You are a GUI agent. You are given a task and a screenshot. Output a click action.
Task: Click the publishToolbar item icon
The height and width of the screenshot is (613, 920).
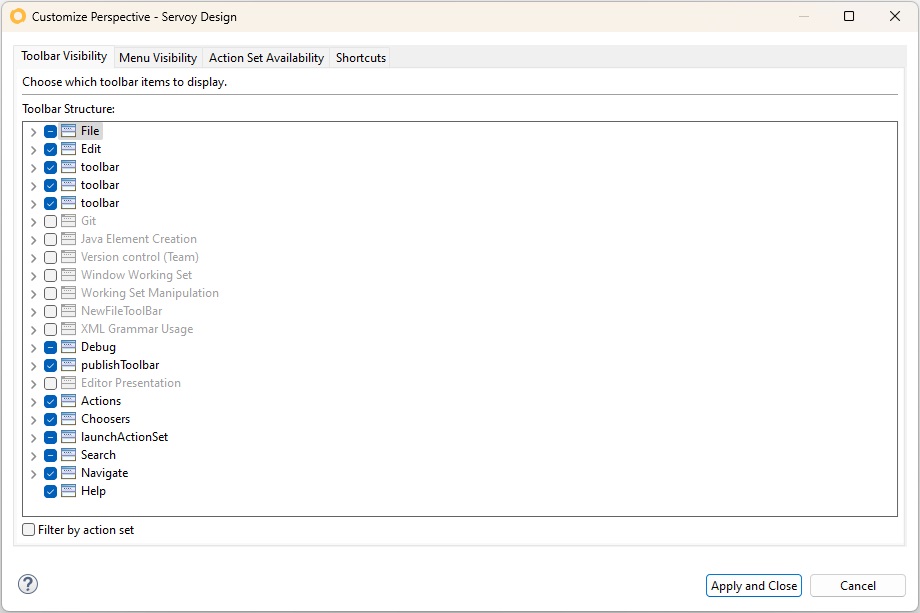tap(68, 365)
